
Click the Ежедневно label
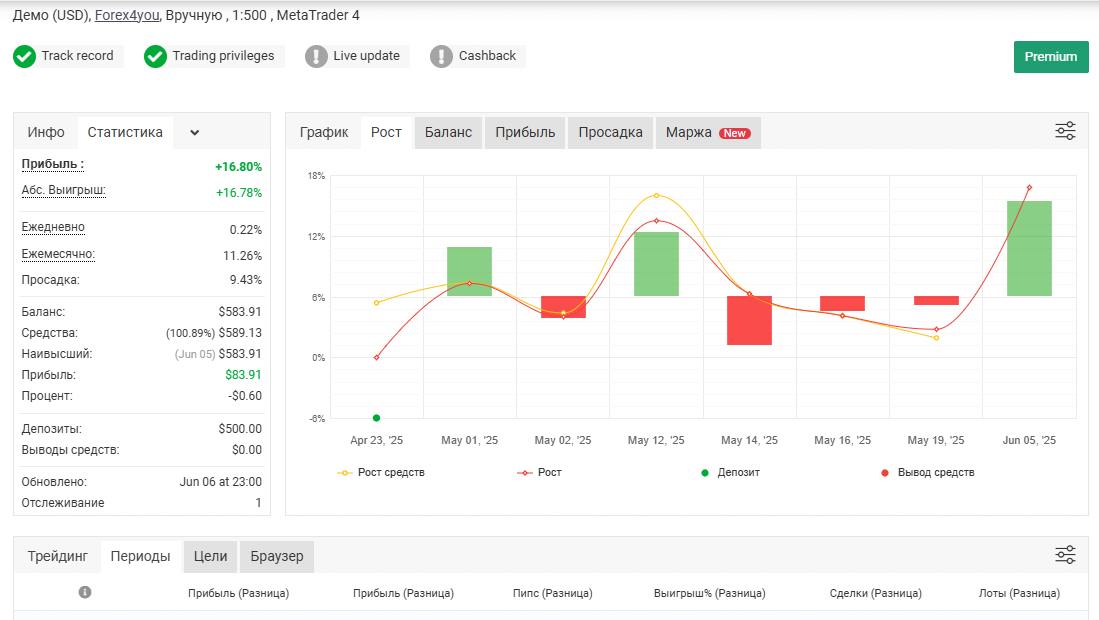(x=53, y=227)
